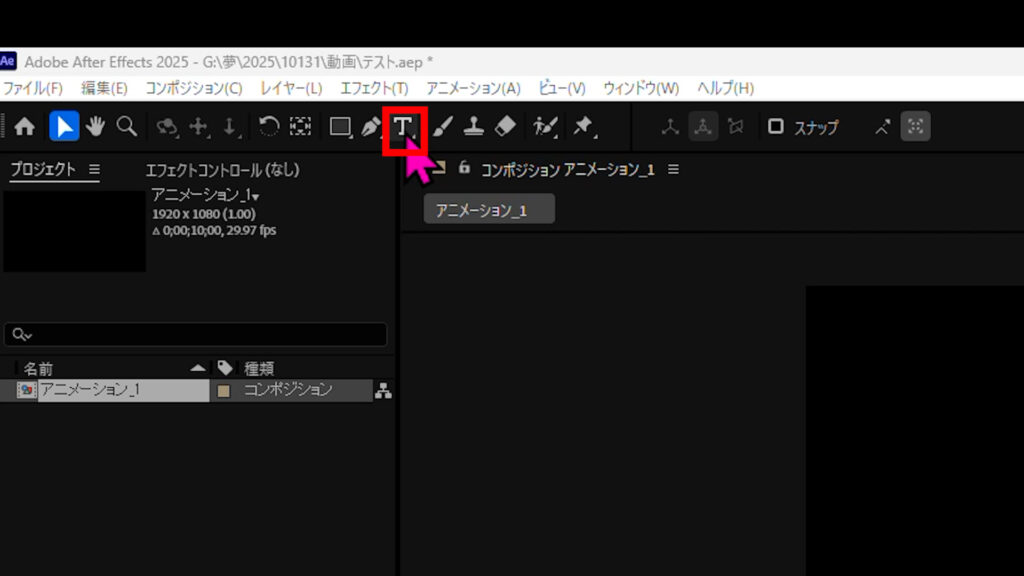Select the Clone Stamp tool
The image size is (1024, 576).
coord(474,127)
